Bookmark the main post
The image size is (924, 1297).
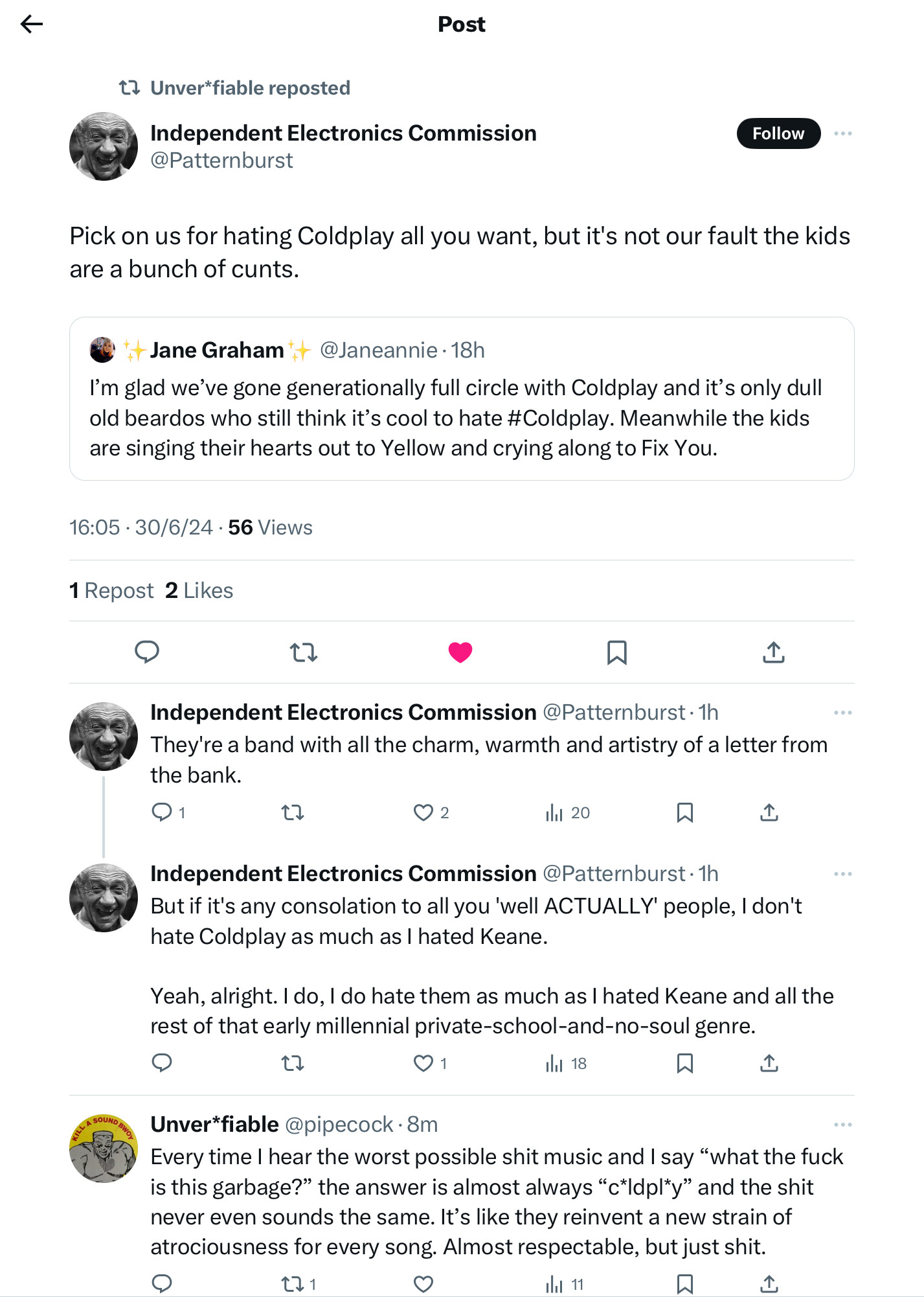click(x=616, y=652)
